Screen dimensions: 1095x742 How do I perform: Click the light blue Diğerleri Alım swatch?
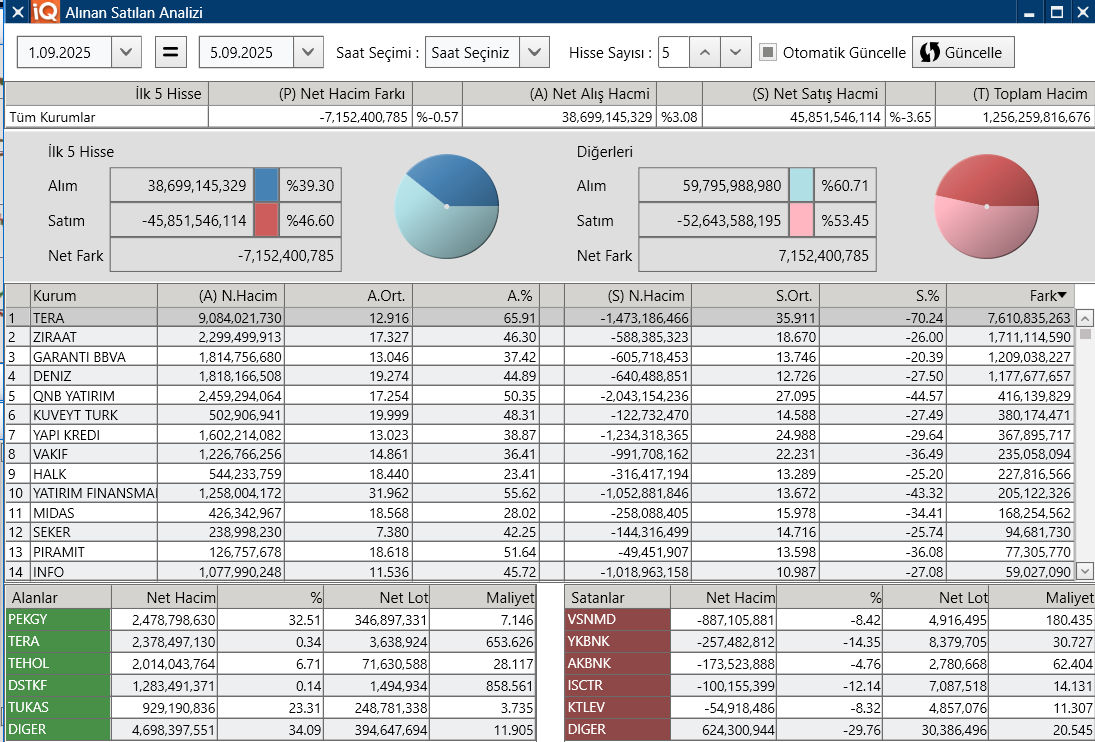click(801, 186)
